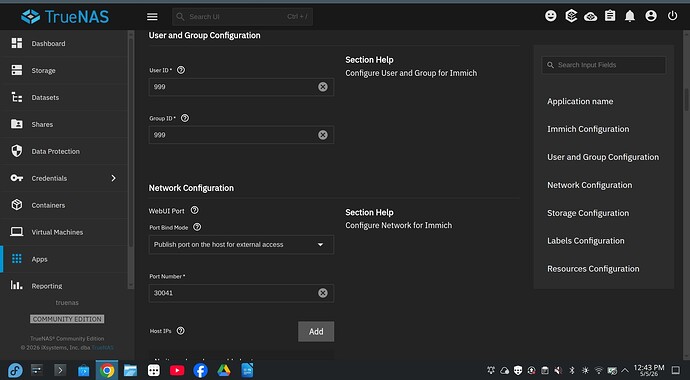The height and width of the screenshot is (380, 690).
Task: Open the user account icon in header
Action: click(x=651, y=16)
